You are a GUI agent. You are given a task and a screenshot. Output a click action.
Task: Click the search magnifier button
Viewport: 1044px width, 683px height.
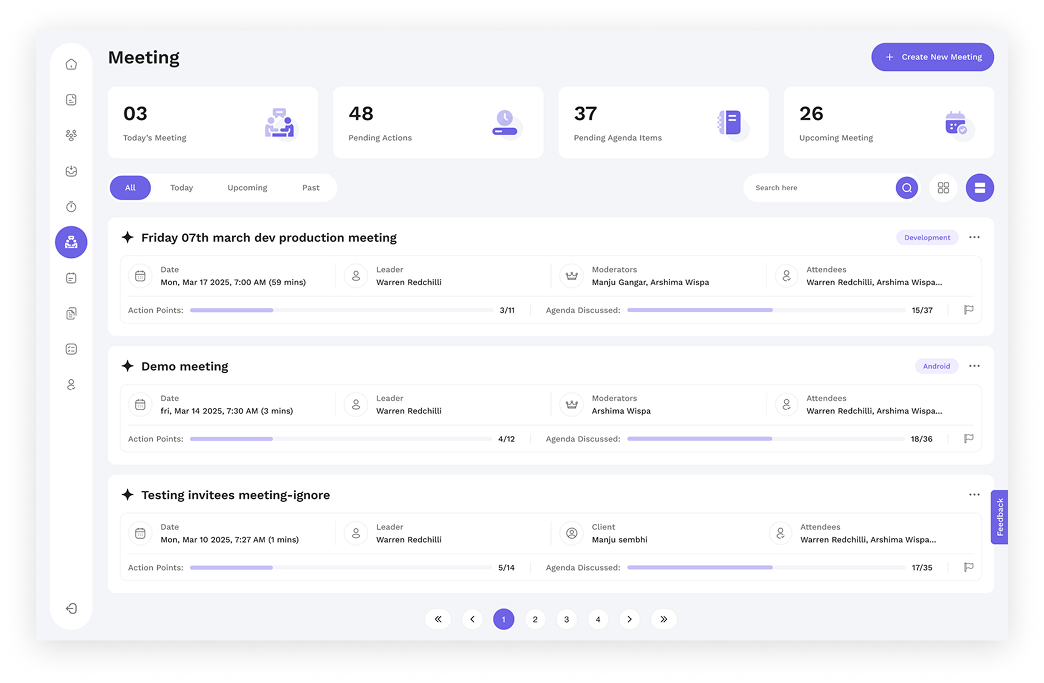tap(906, 188)
